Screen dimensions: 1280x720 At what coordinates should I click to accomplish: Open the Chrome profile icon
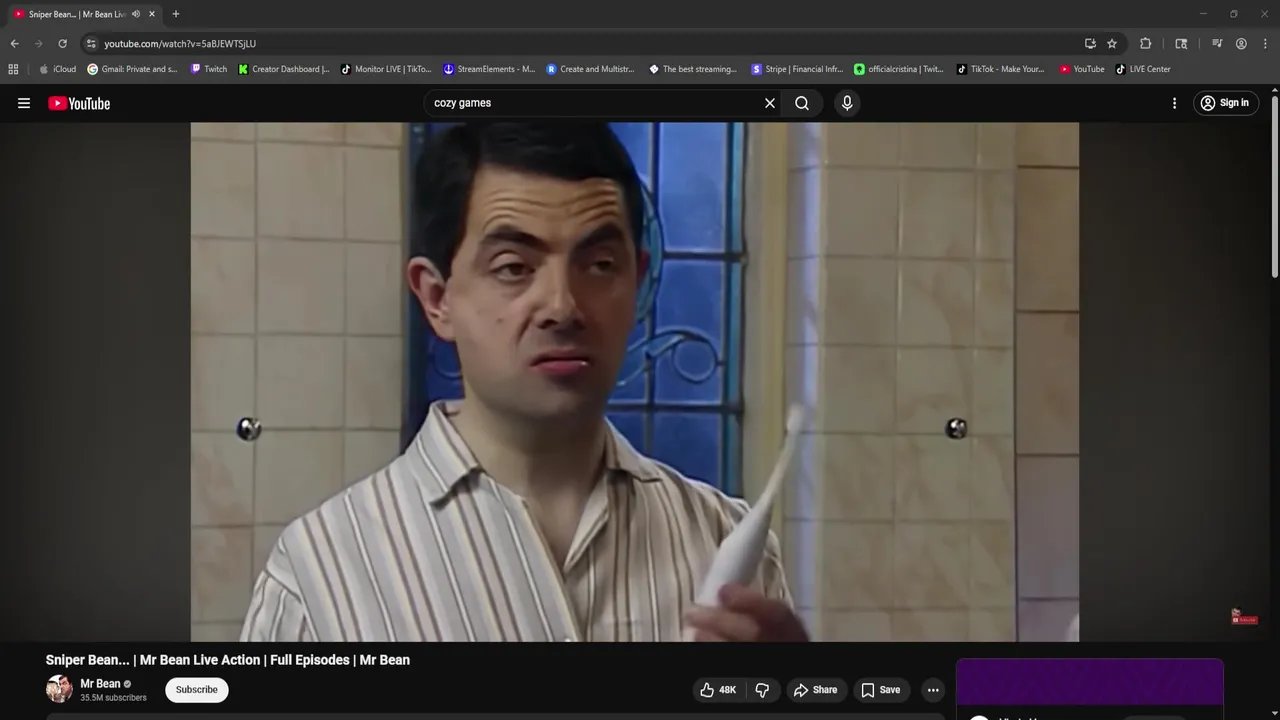1241,44
